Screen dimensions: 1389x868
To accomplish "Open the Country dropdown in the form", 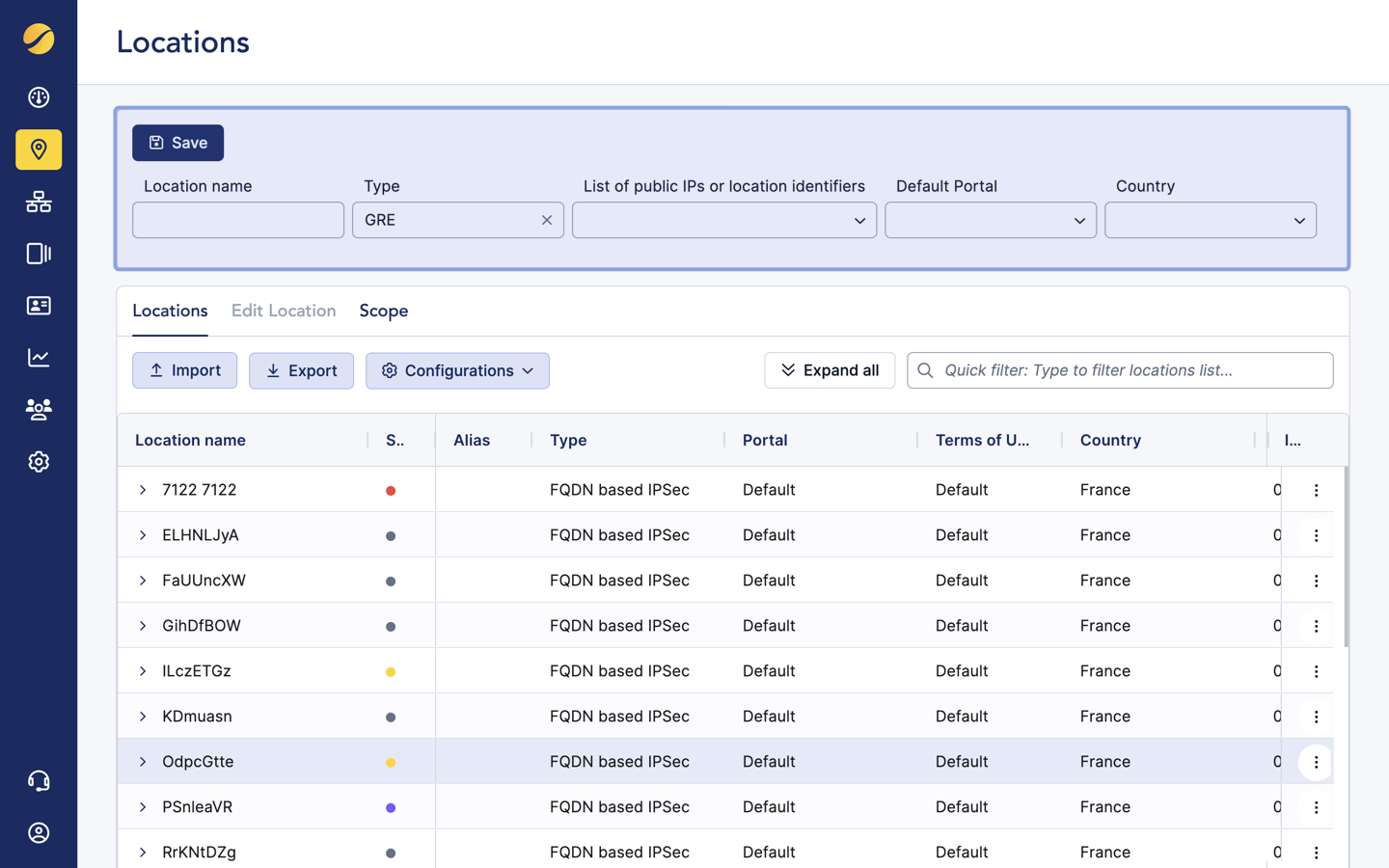I will pos(1210,220).
